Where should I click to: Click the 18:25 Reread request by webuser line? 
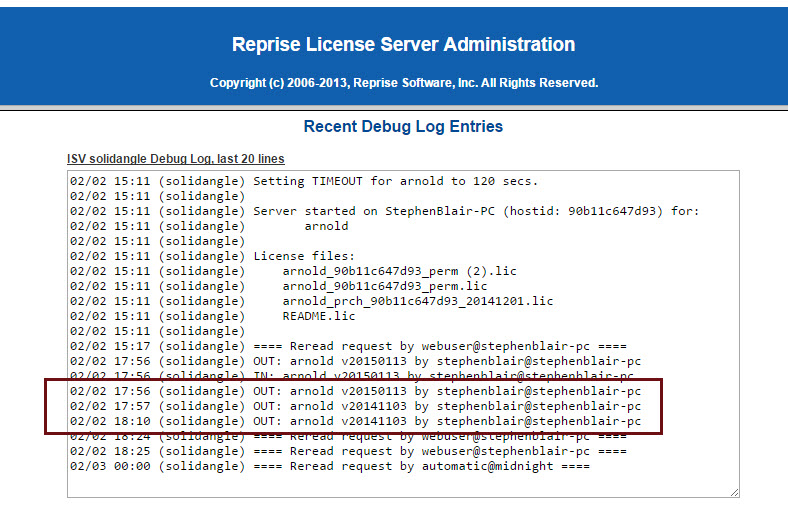(x=440, y=452)
